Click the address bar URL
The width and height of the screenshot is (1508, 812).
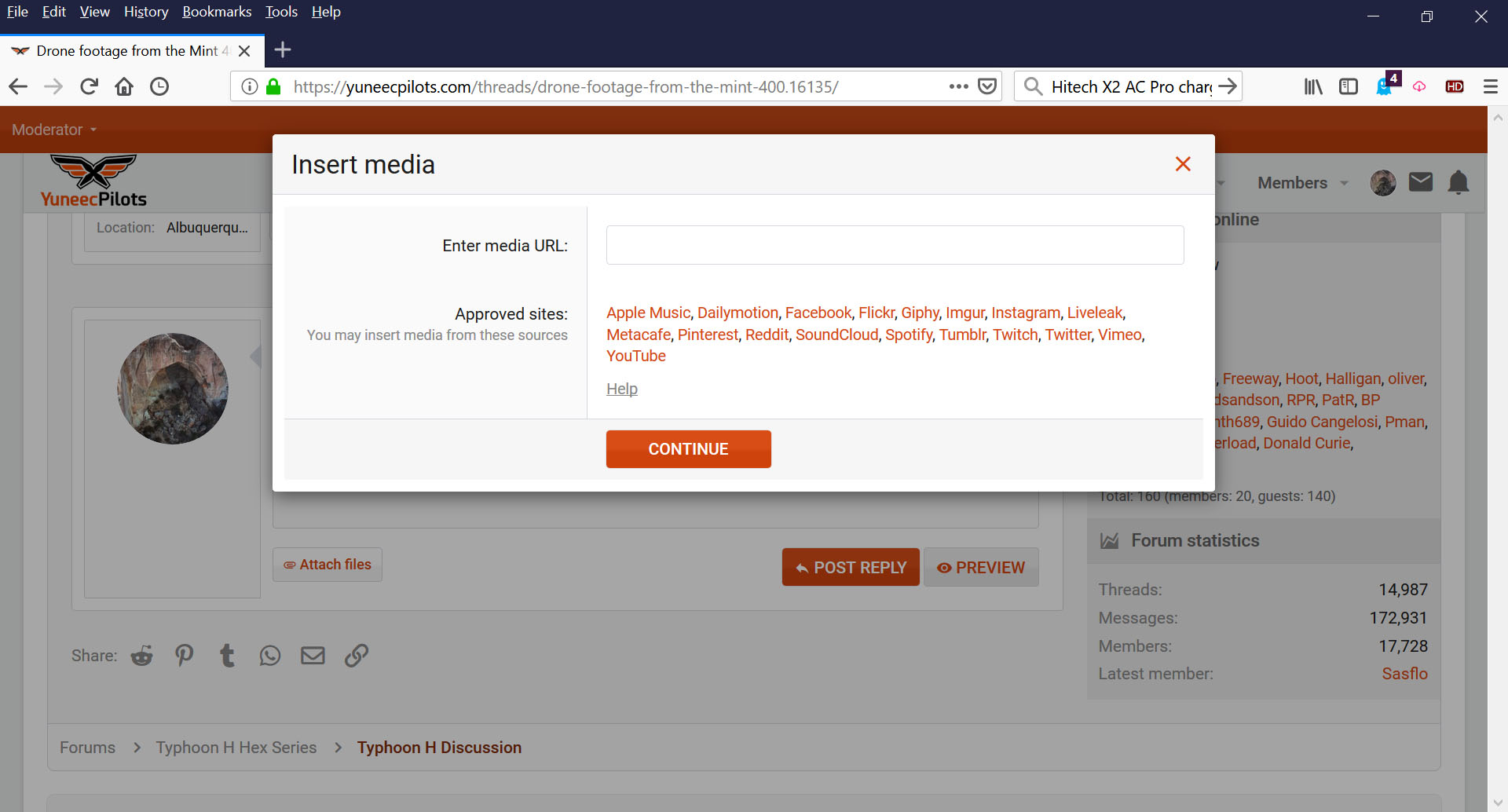click(565, 86)
